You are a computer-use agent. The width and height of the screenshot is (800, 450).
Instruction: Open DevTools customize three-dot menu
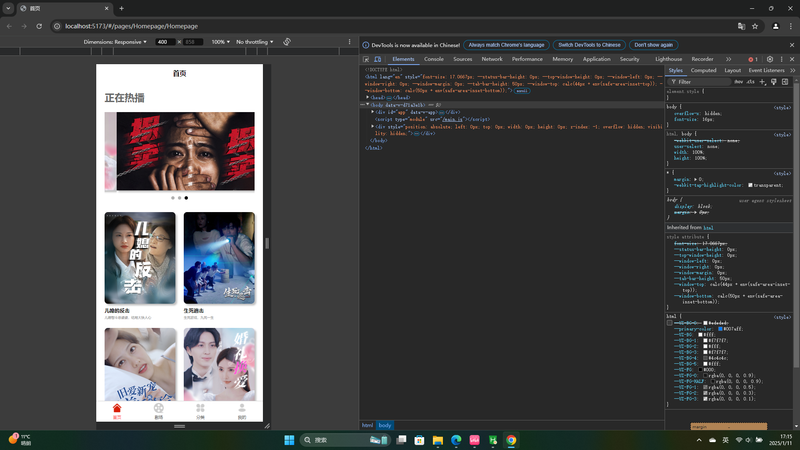tap(781, 59)
